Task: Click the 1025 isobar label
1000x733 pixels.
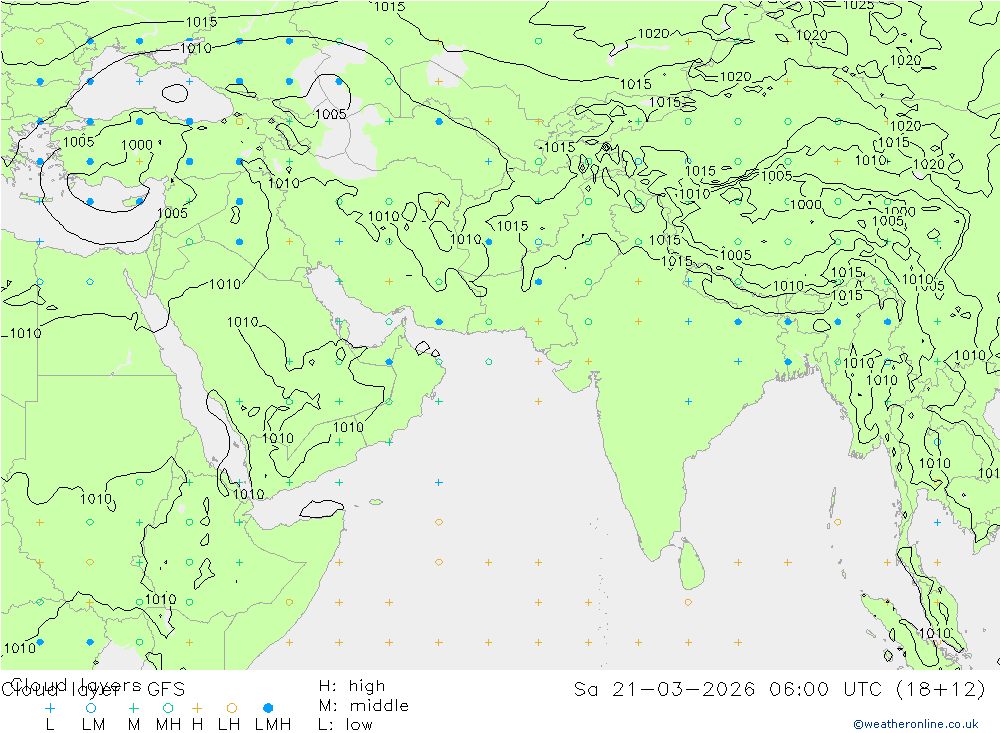Action: coord(858,5)
